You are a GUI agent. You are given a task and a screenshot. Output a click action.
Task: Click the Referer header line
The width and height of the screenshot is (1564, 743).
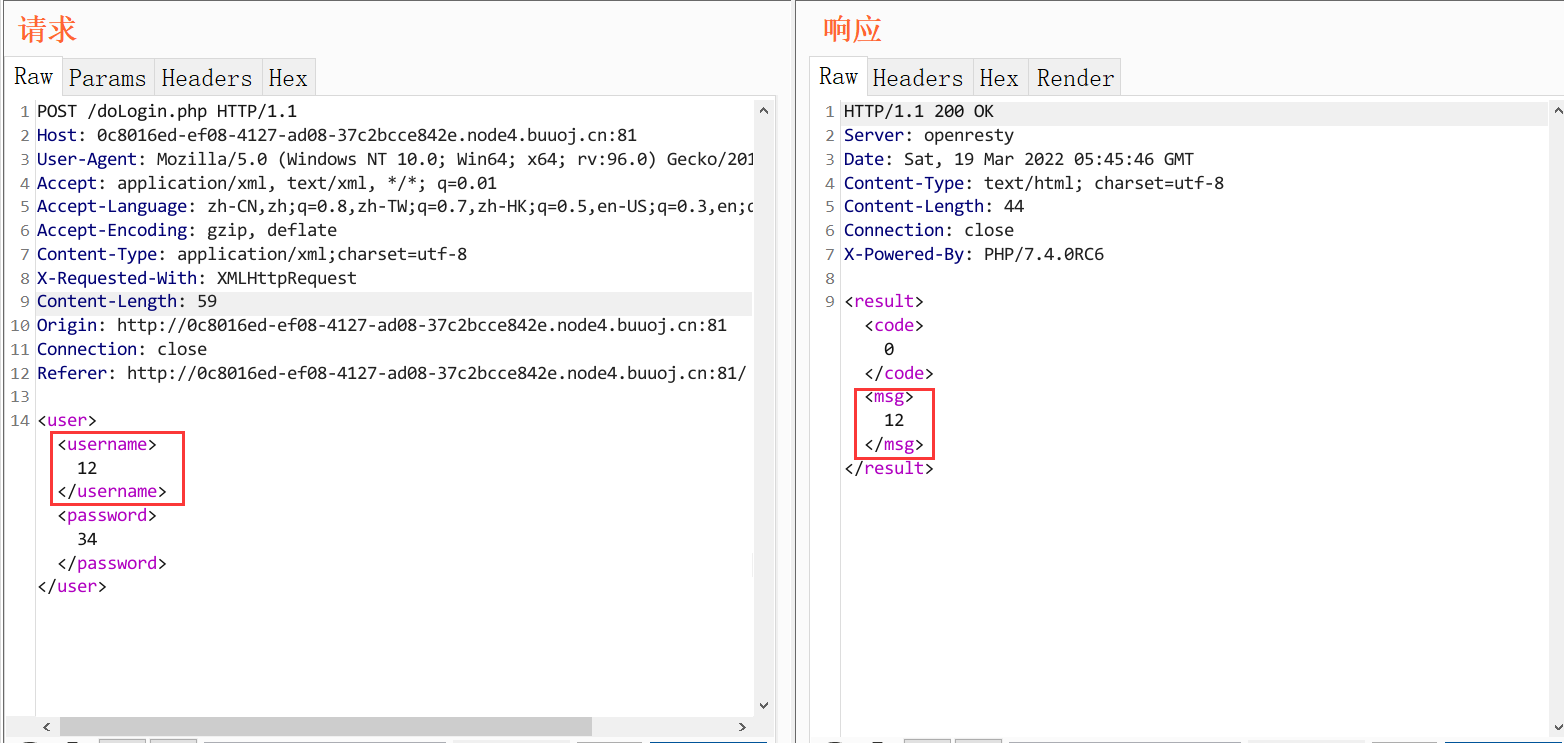click(x=392, y=373)
